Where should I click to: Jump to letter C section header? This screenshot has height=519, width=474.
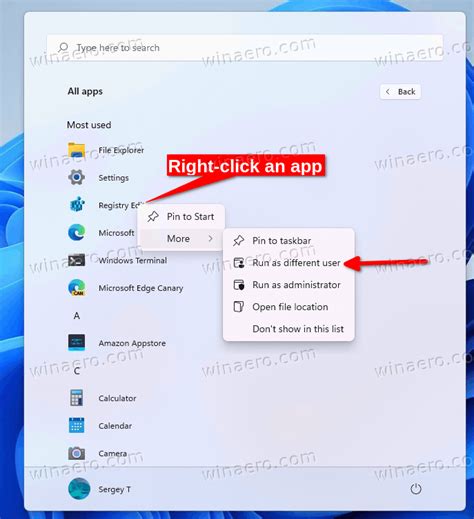pyautogui.click(x=77, y=370)
